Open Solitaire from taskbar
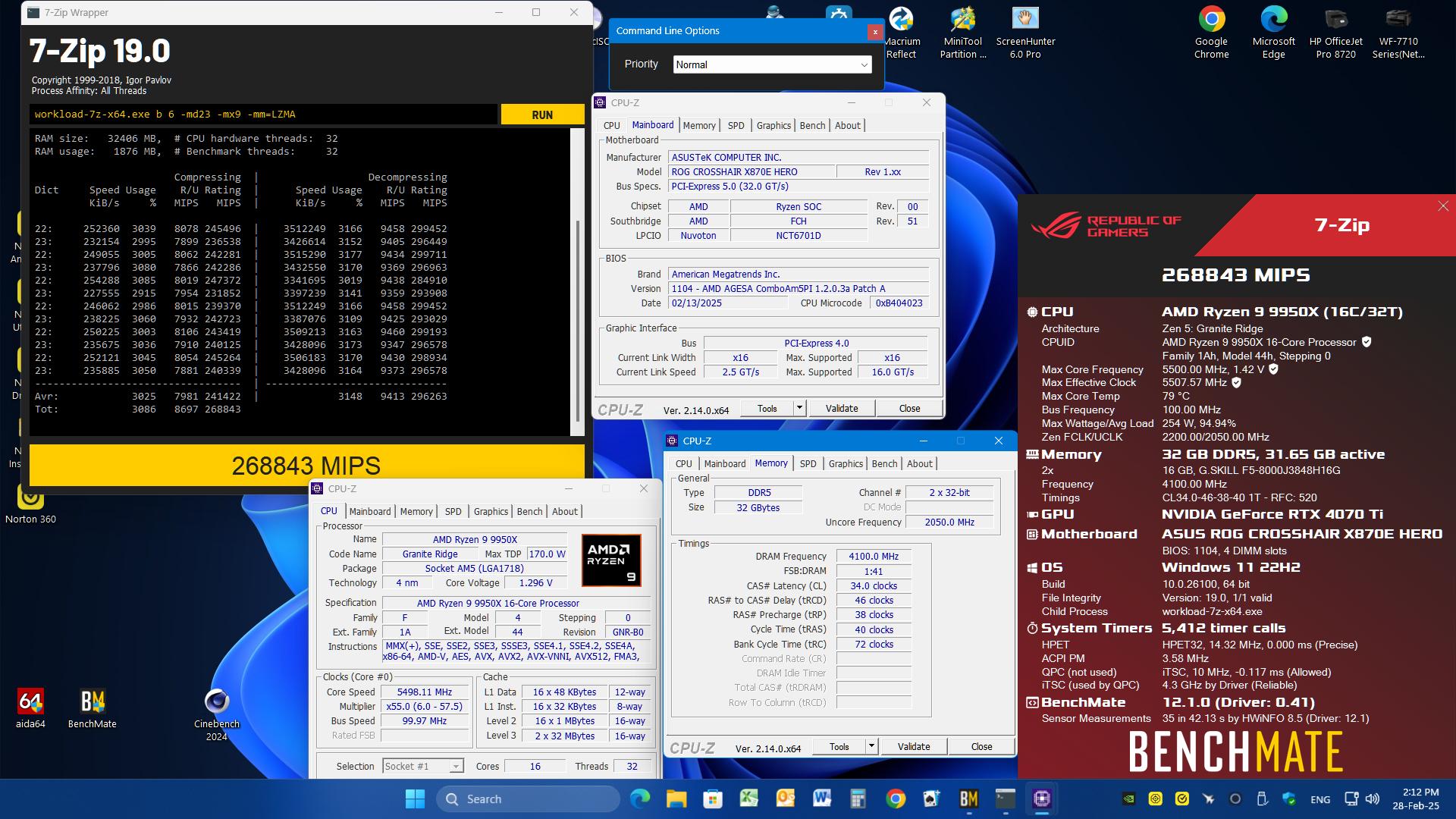1456x819 pixels. pos(932,799)
